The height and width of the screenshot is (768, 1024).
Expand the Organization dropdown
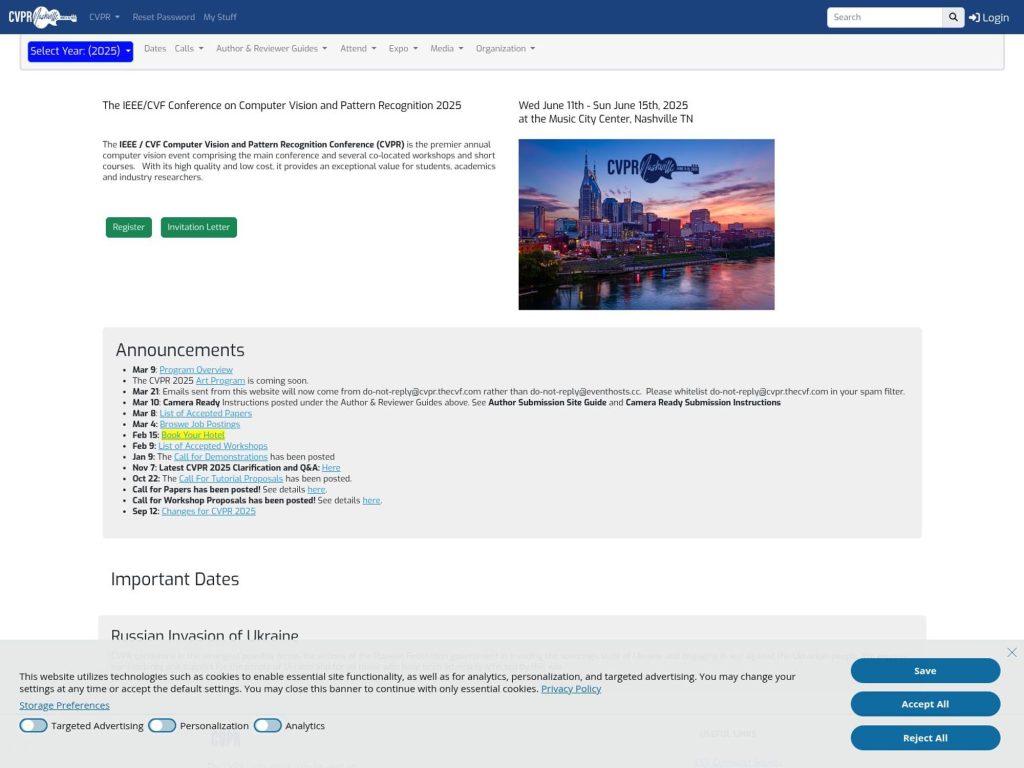coord(505,48)
